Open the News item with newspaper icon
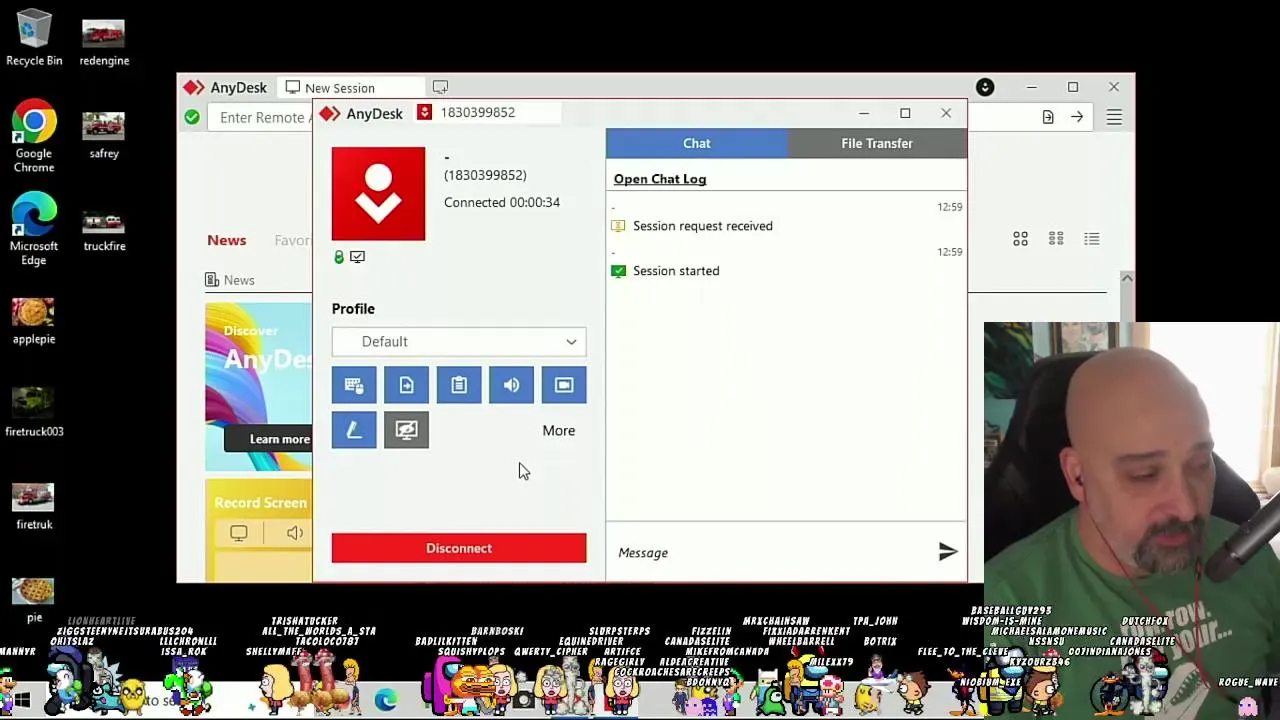This screenshot has height=720, width=1280. 230,280
